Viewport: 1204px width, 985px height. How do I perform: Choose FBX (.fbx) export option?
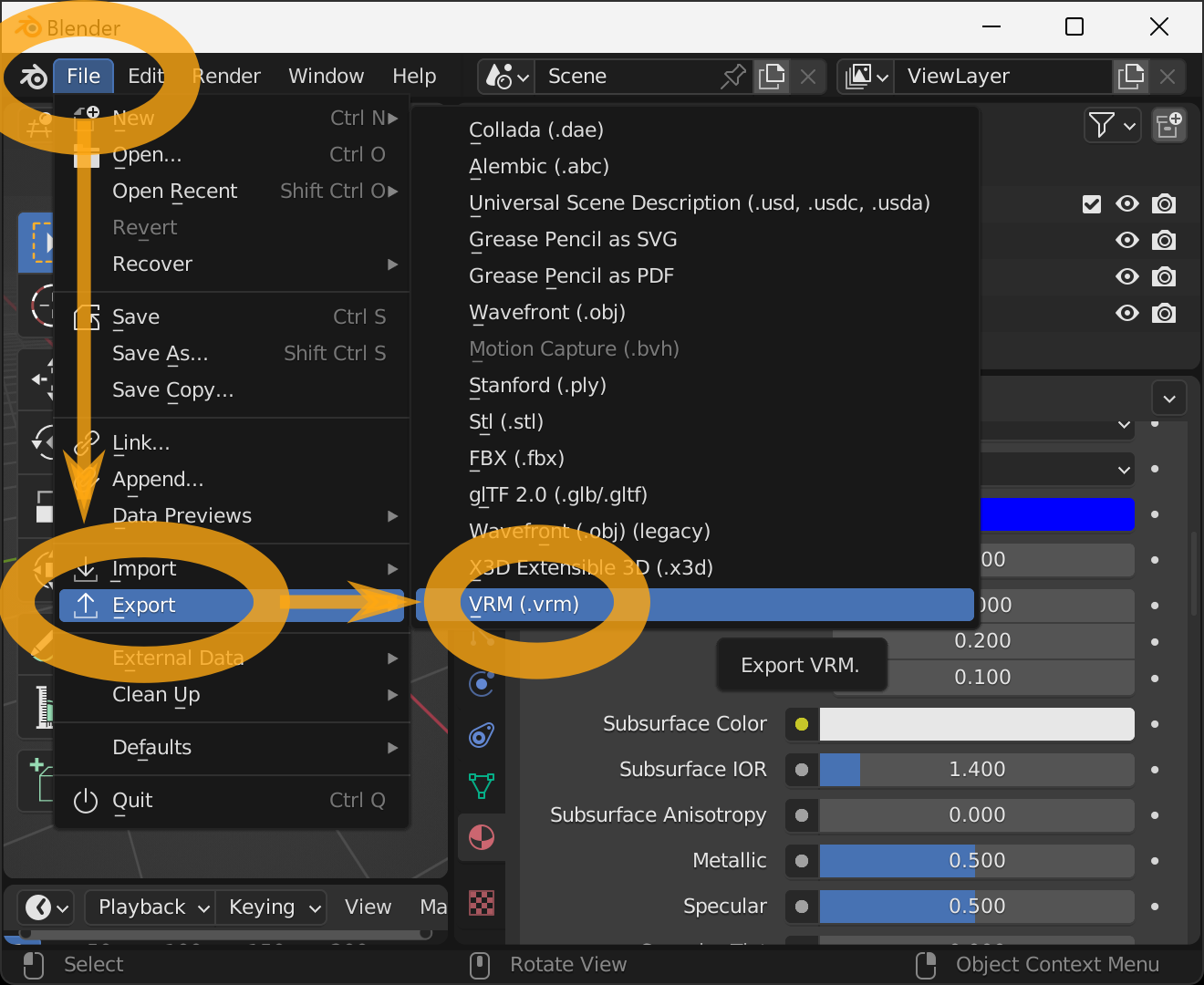pos(695,459)
